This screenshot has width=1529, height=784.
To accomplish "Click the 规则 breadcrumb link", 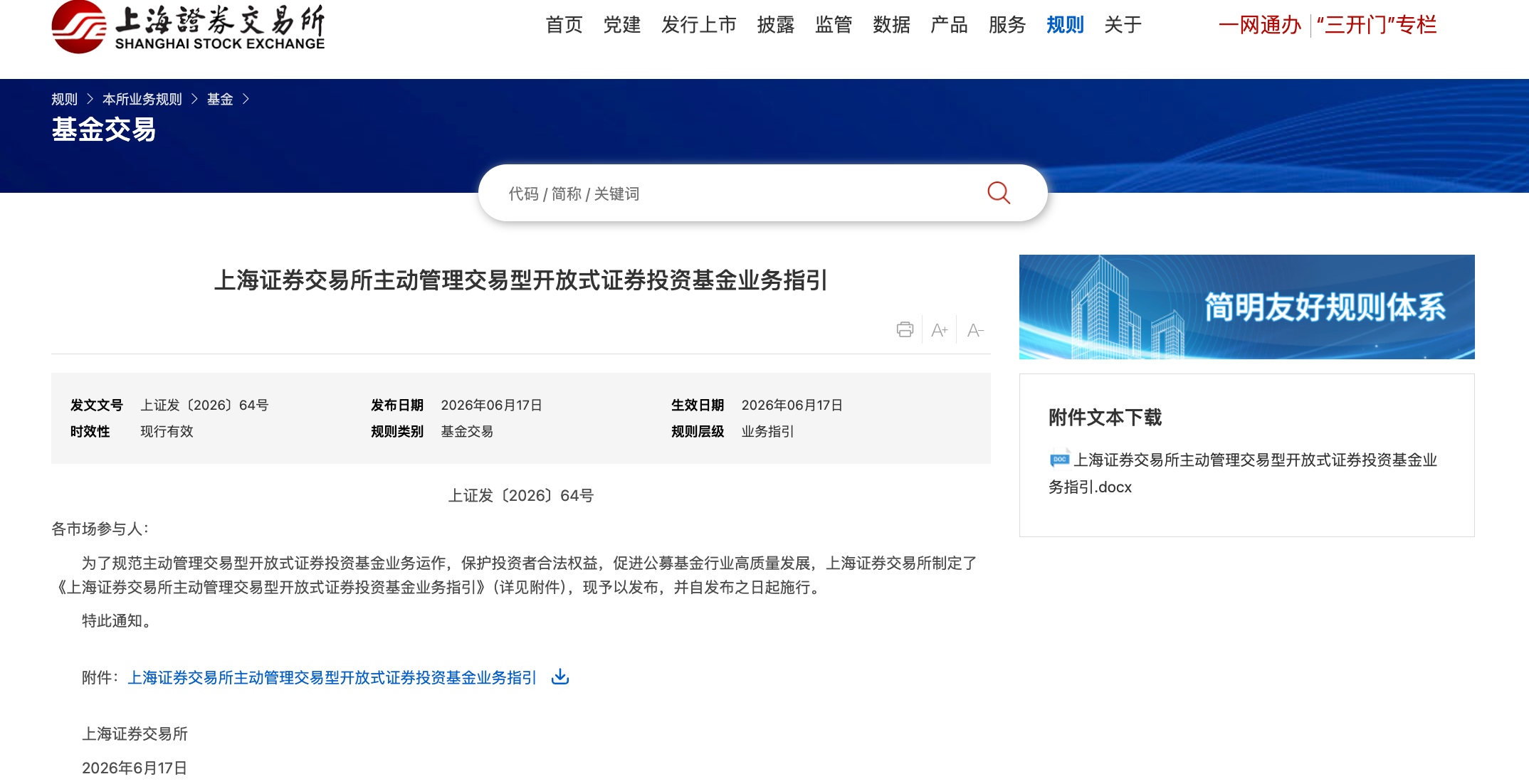I will 64,99.
